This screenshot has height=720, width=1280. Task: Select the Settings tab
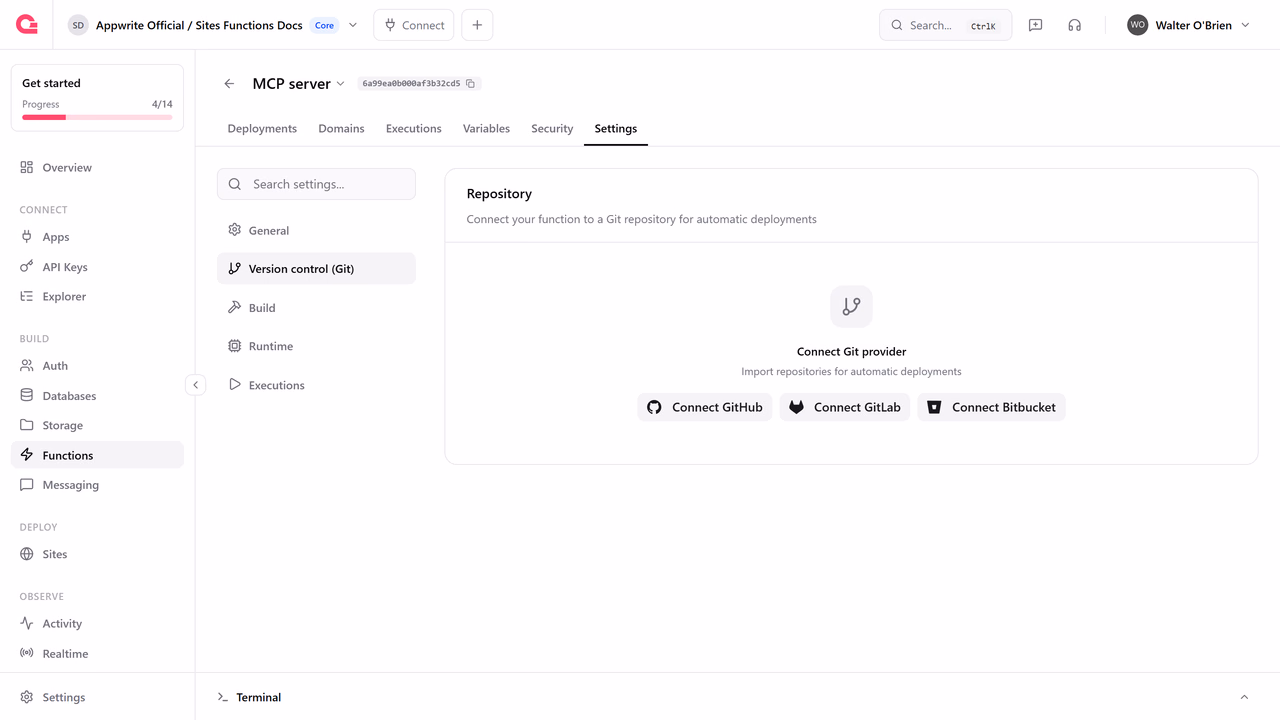(616, 129)
